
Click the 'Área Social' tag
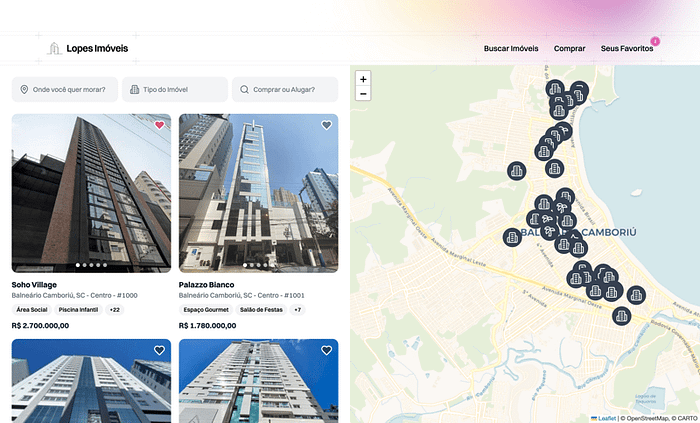tap(32, 310)
